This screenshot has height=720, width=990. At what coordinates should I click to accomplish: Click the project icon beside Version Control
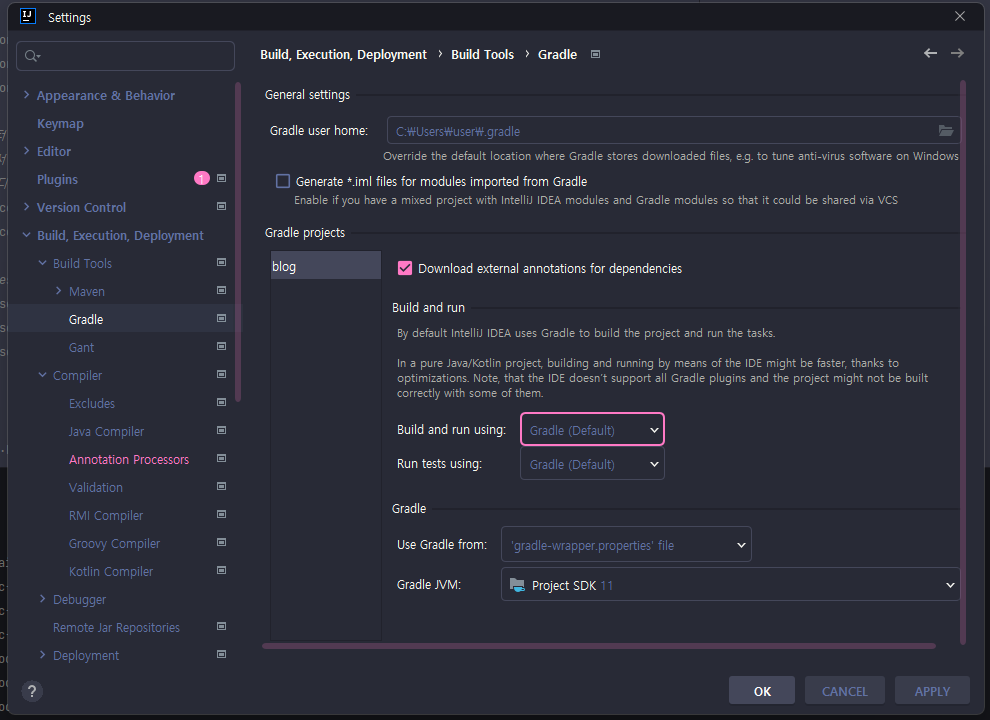coord(222,206)
